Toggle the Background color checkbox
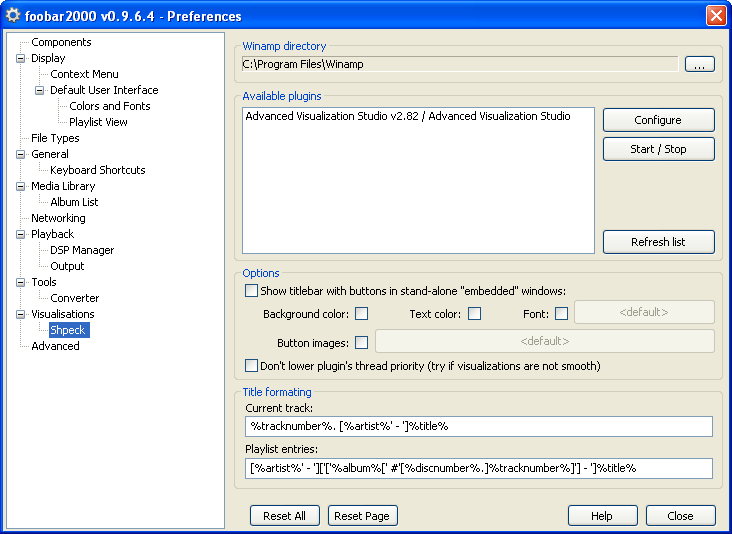This screenshot has width=732, height=534. pos(361,314)
